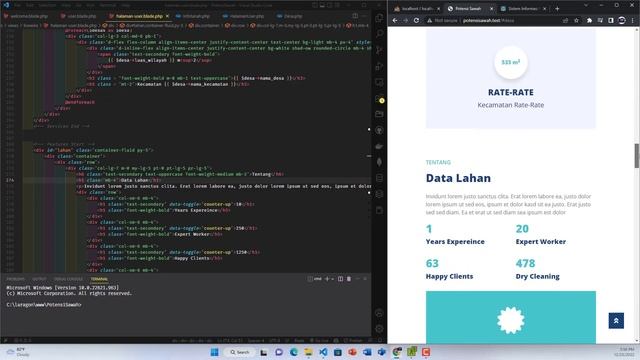The height and width of the screenshot is (360, 640).
Task: Open the Explorer view in VS Code activity bar
Action: click(x=379, y=18)
